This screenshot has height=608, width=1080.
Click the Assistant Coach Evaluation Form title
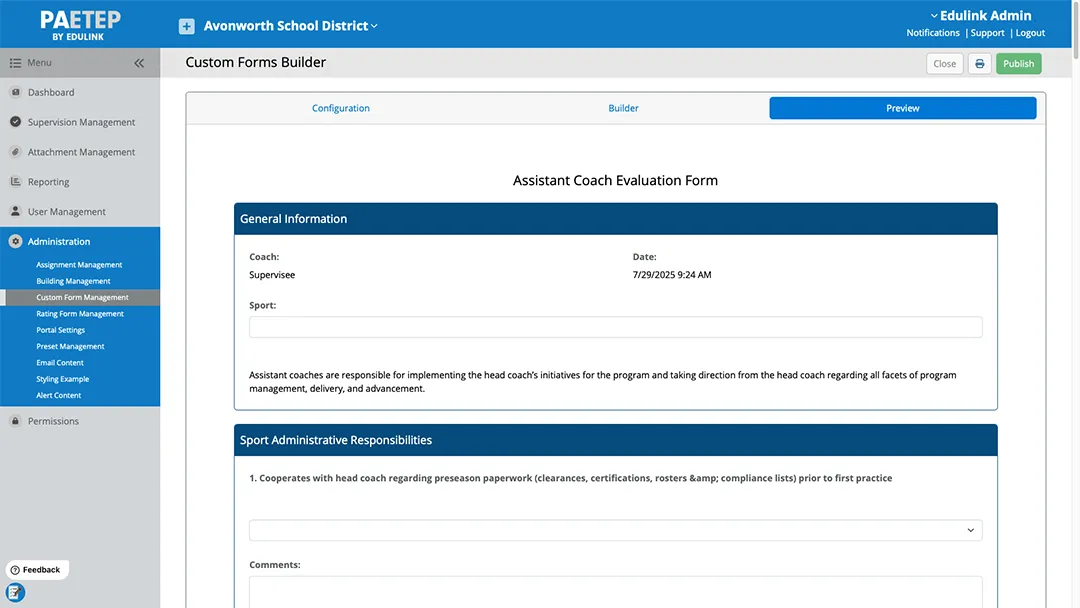[x=615, y=180]
